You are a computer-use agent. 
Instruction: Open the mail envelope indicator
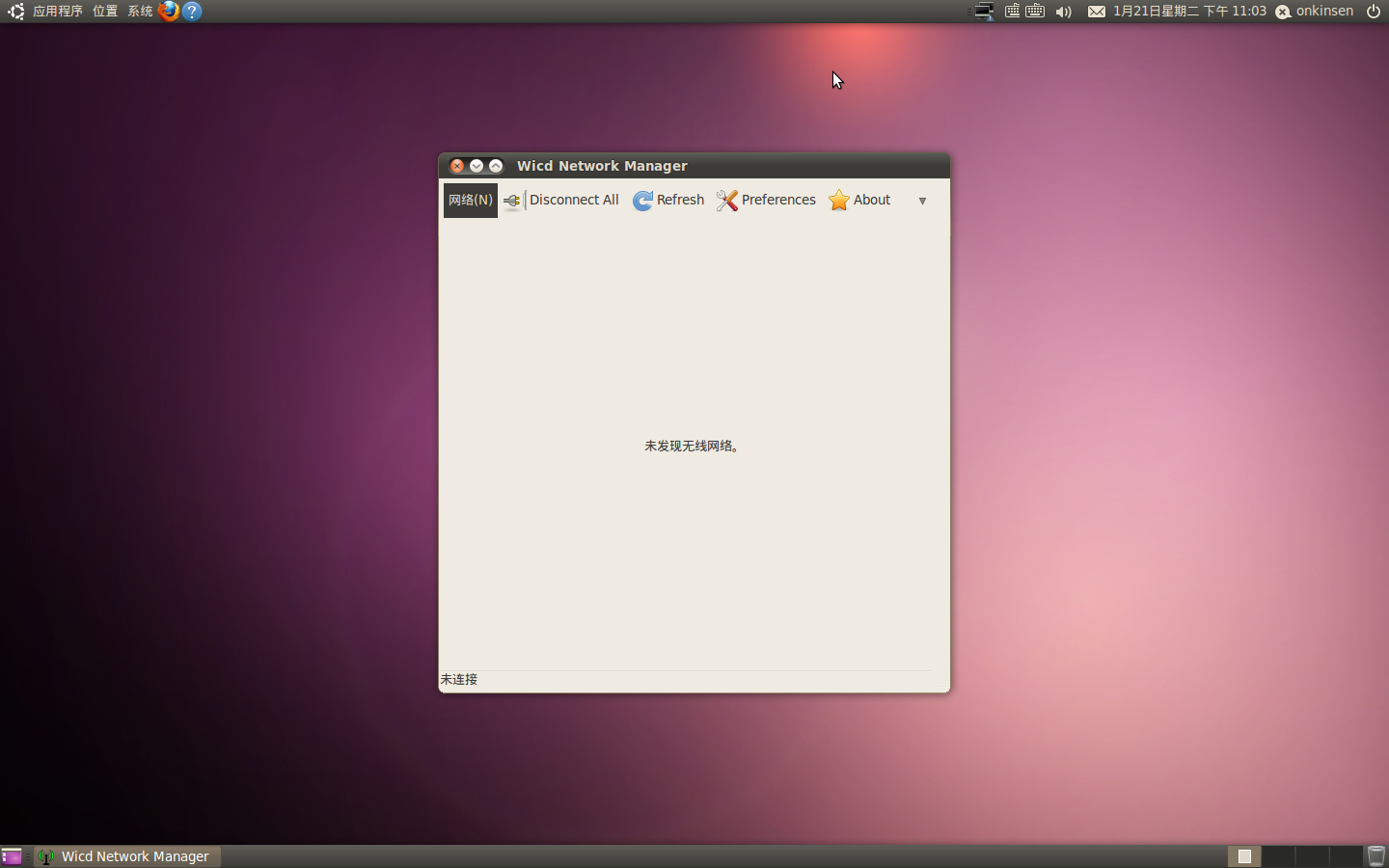pyautogui.click(x=1097, y=12)
